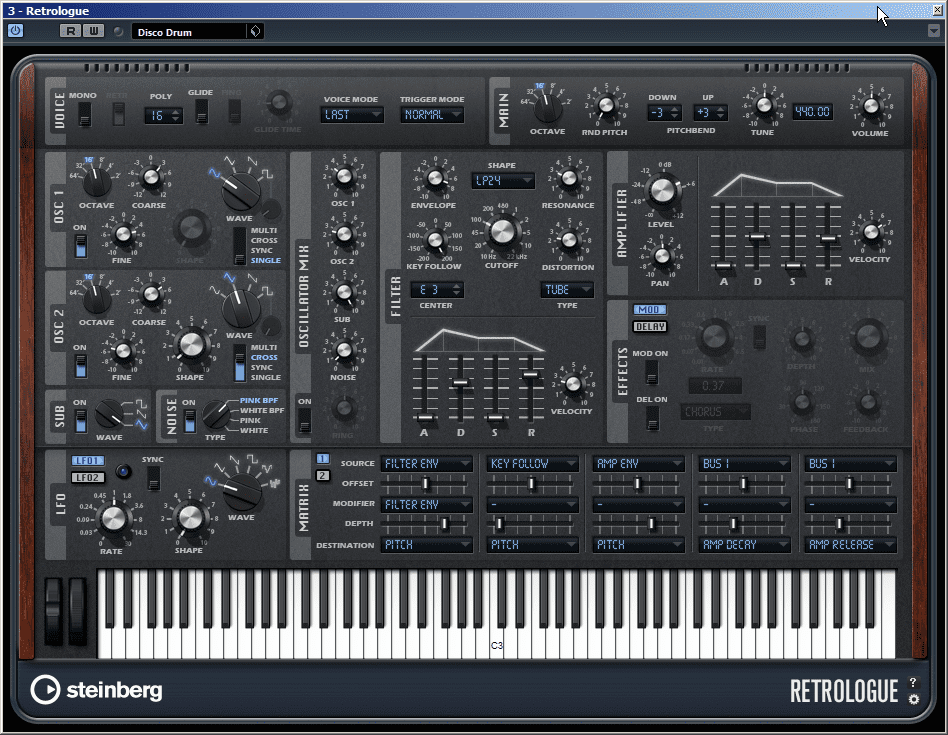Click the Write automation W button

93,31
